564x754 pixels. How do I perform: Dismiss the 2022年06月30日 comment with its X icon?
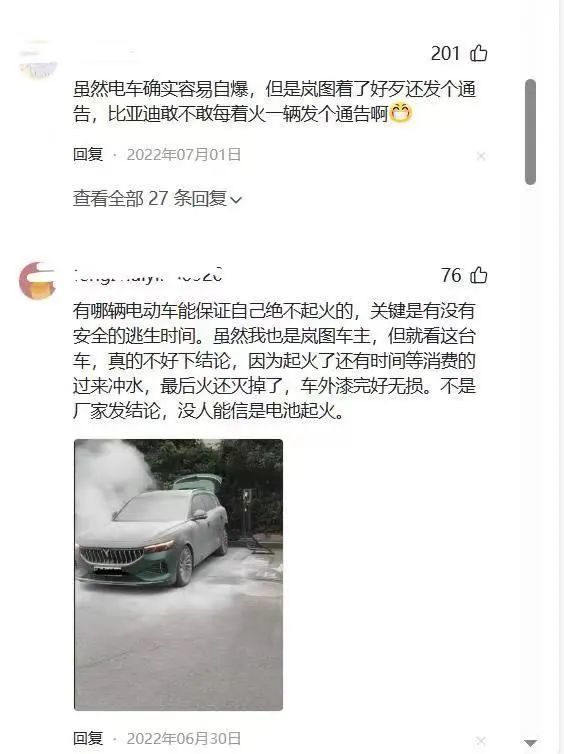coord(480,741)
